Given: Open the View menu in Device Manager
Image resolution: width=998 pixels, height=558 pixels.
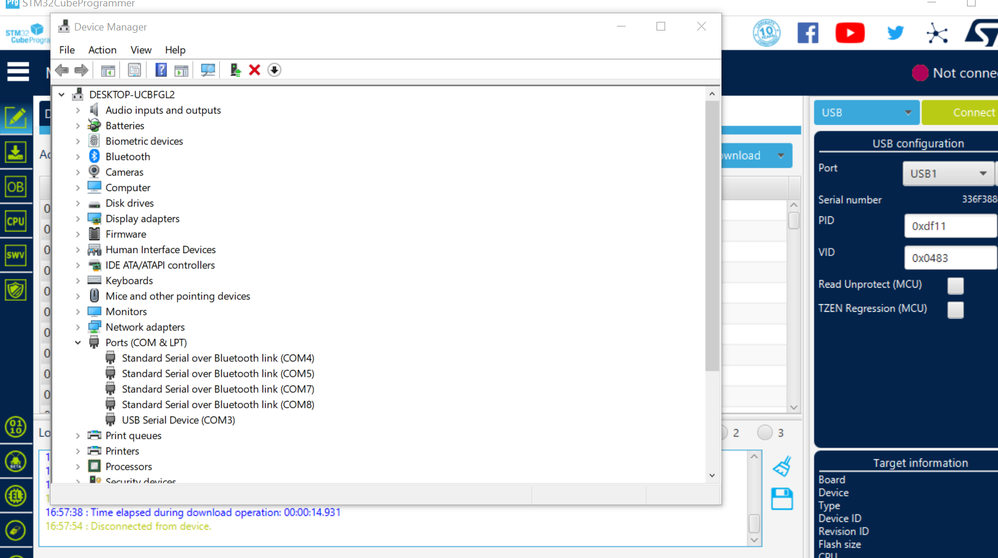Looking at the screenshot, I should coord(141,50).
